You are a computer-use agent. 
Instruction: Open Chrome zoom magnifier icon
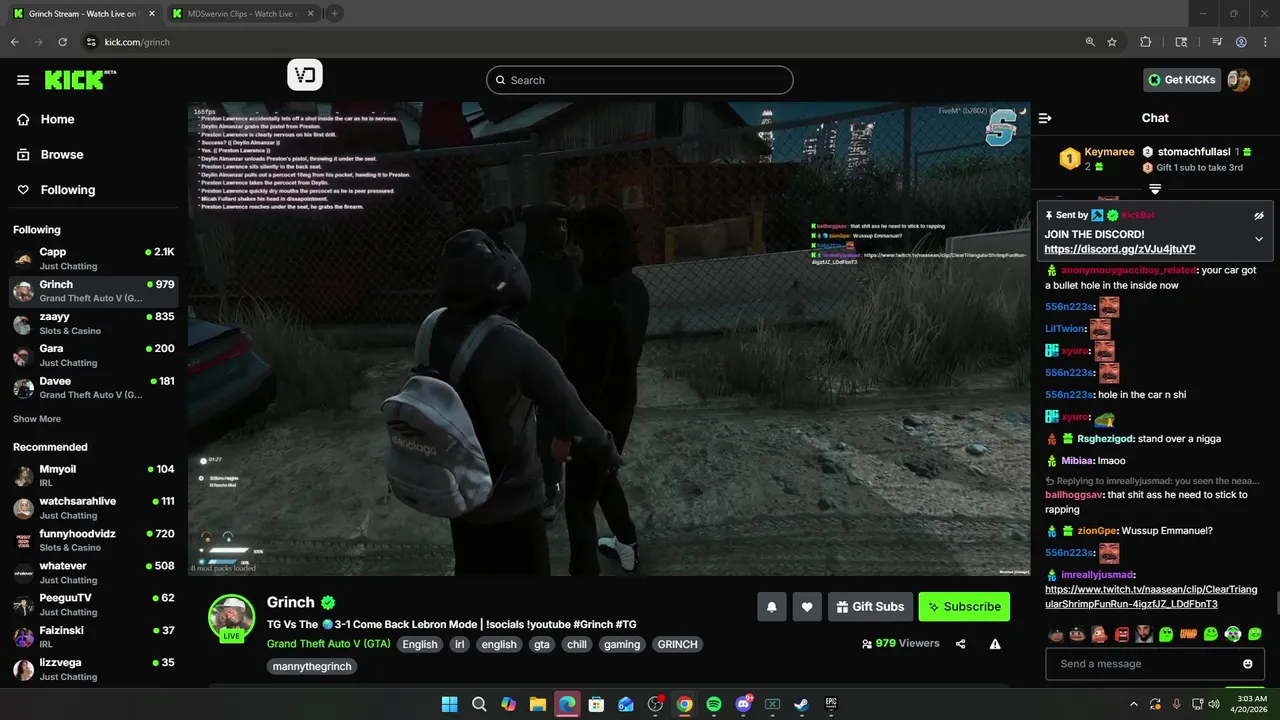1090,42
